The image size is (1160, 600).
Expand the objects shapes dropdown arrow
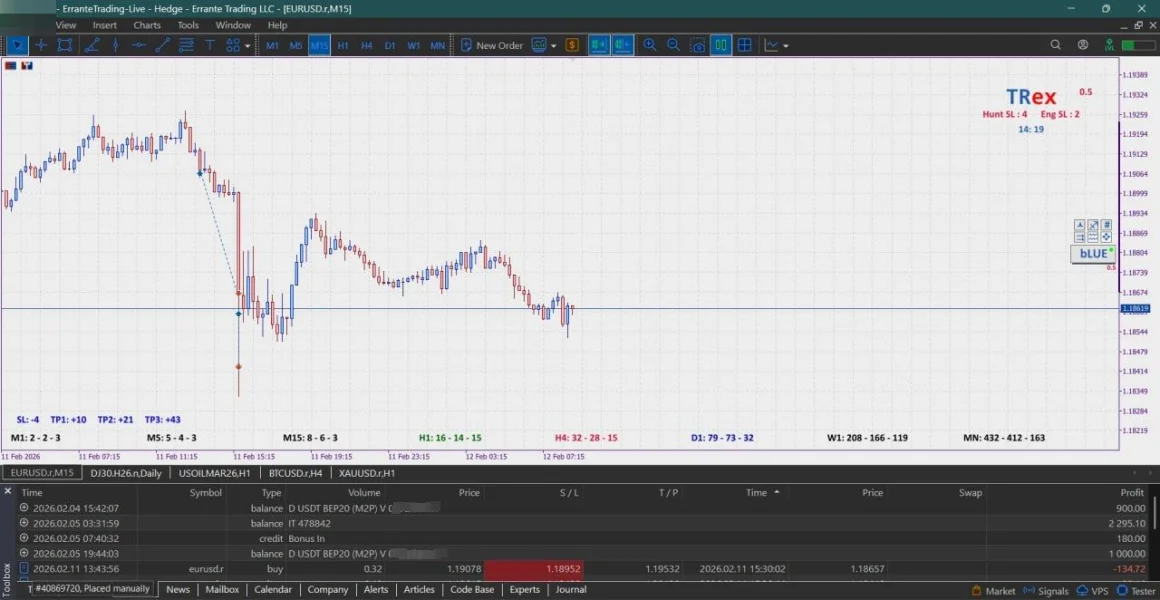247,45
